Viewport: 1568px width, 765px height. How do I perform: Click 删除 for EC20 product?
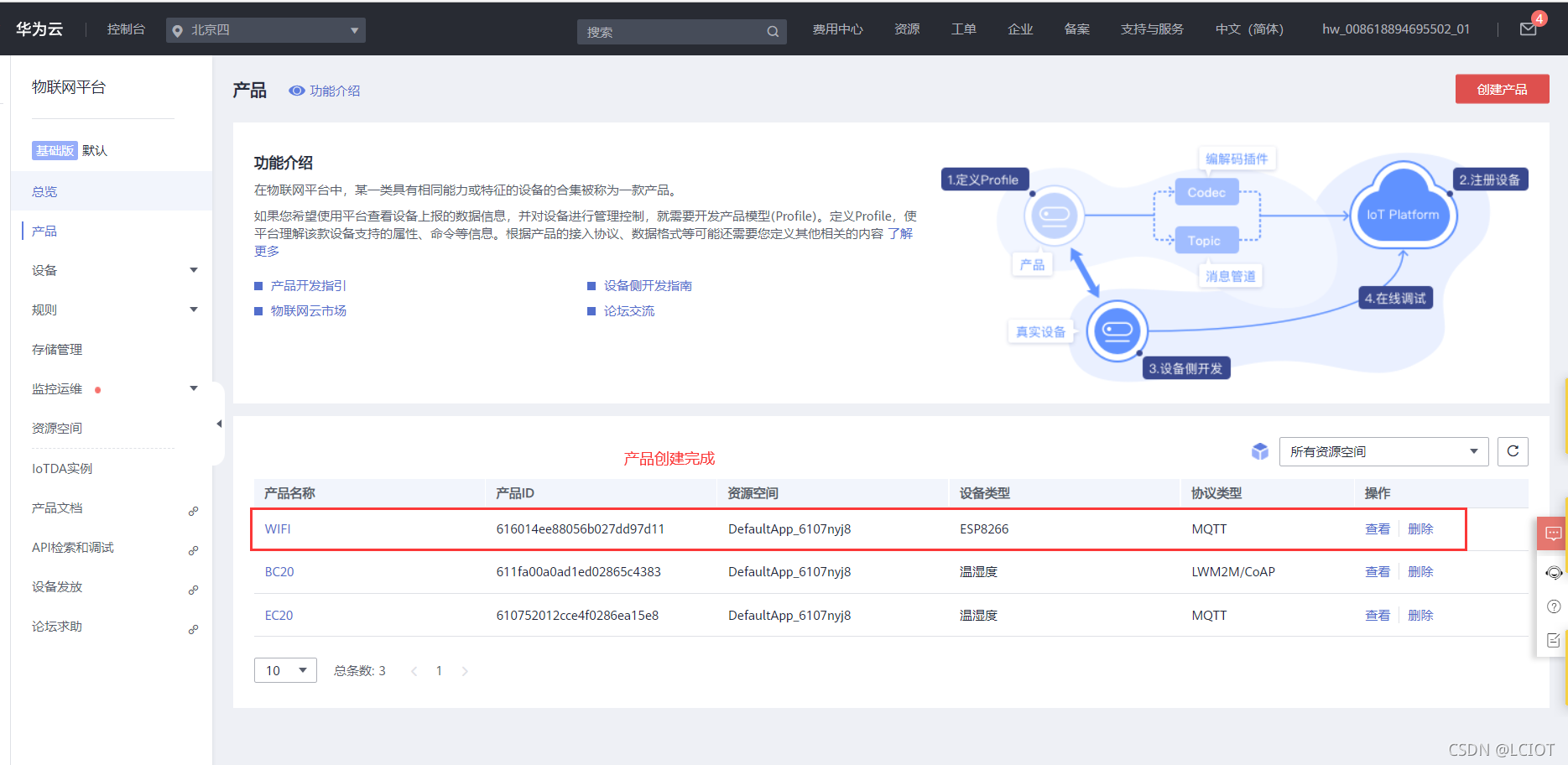point(1420,616)
